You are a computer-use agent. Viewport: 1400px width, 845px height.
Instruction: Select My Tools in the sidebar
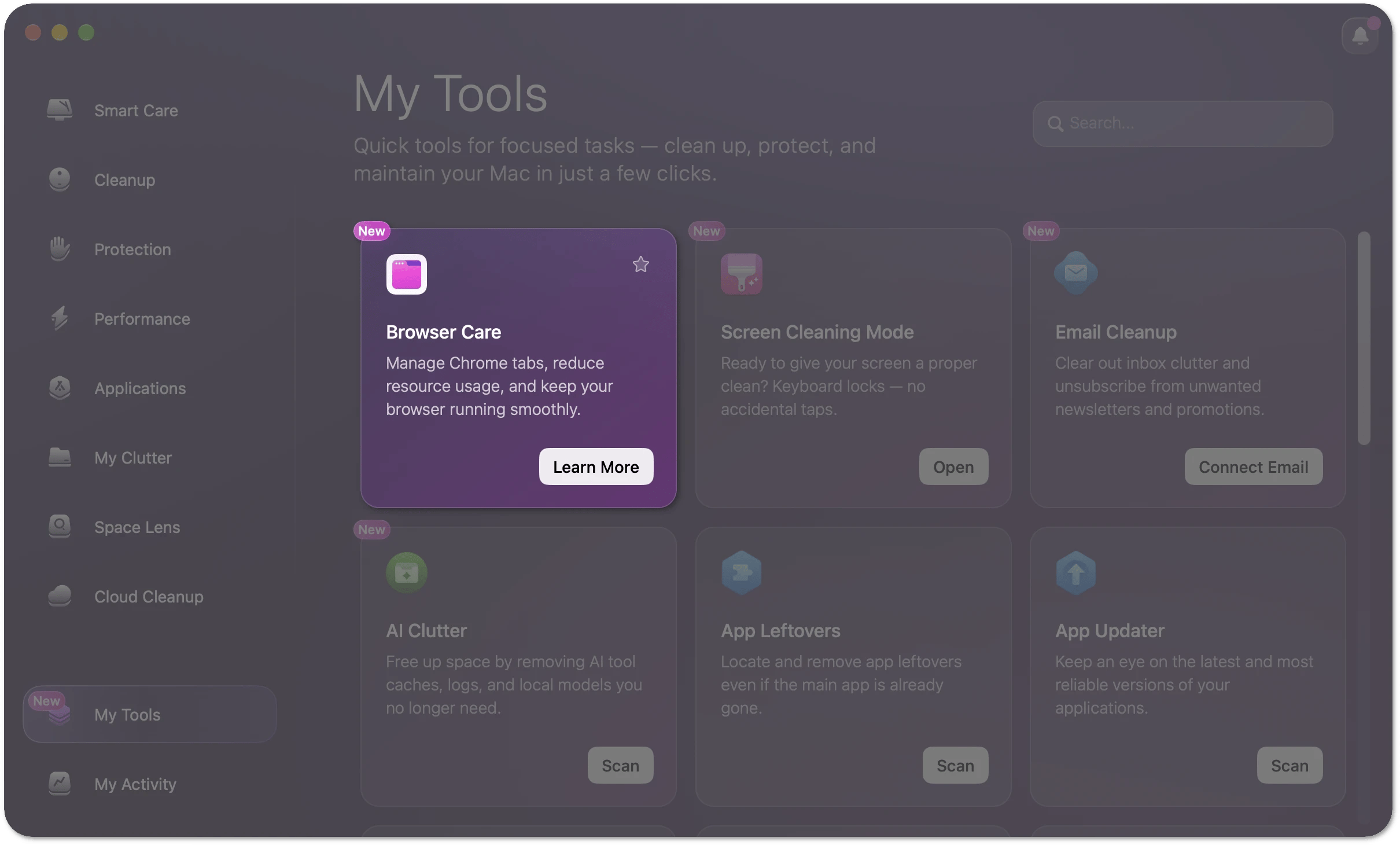(x=149, y=714)
